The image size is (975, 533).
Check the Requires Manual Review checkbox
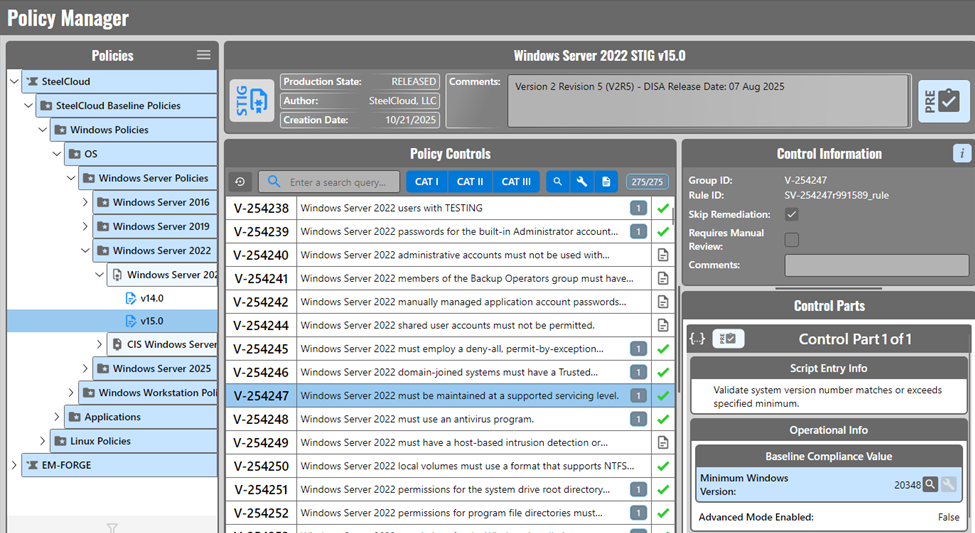792,239
